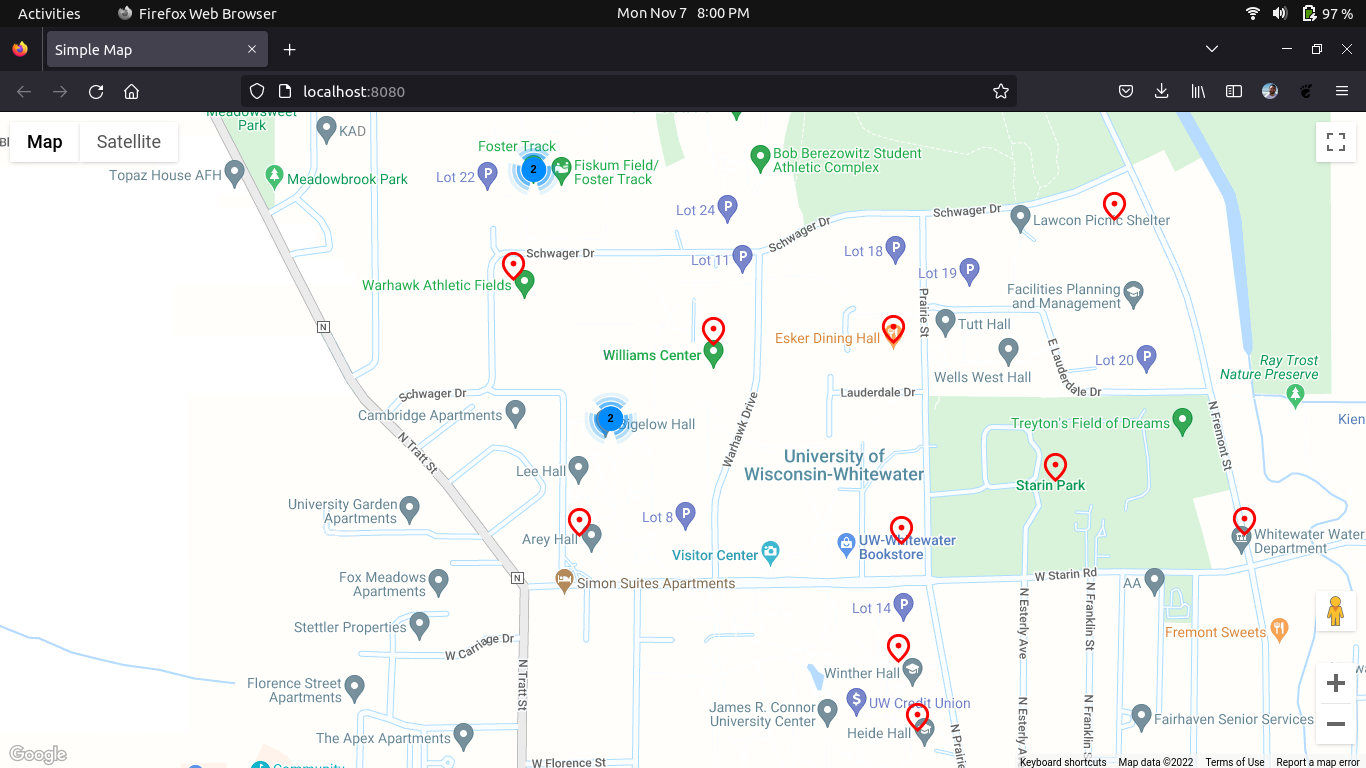
Task: Click the Lot 20 parking icon
Action: pyautogui.click(x=1147, y=358)
